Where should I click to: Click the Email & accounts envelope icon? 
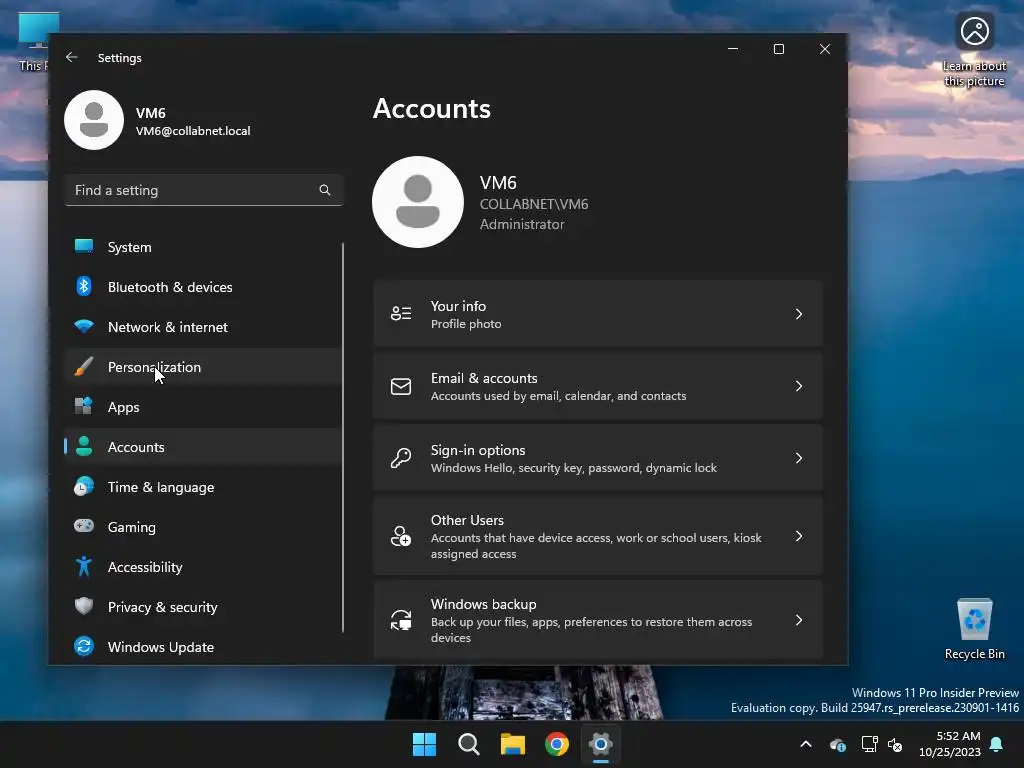[x=401, y=386]
